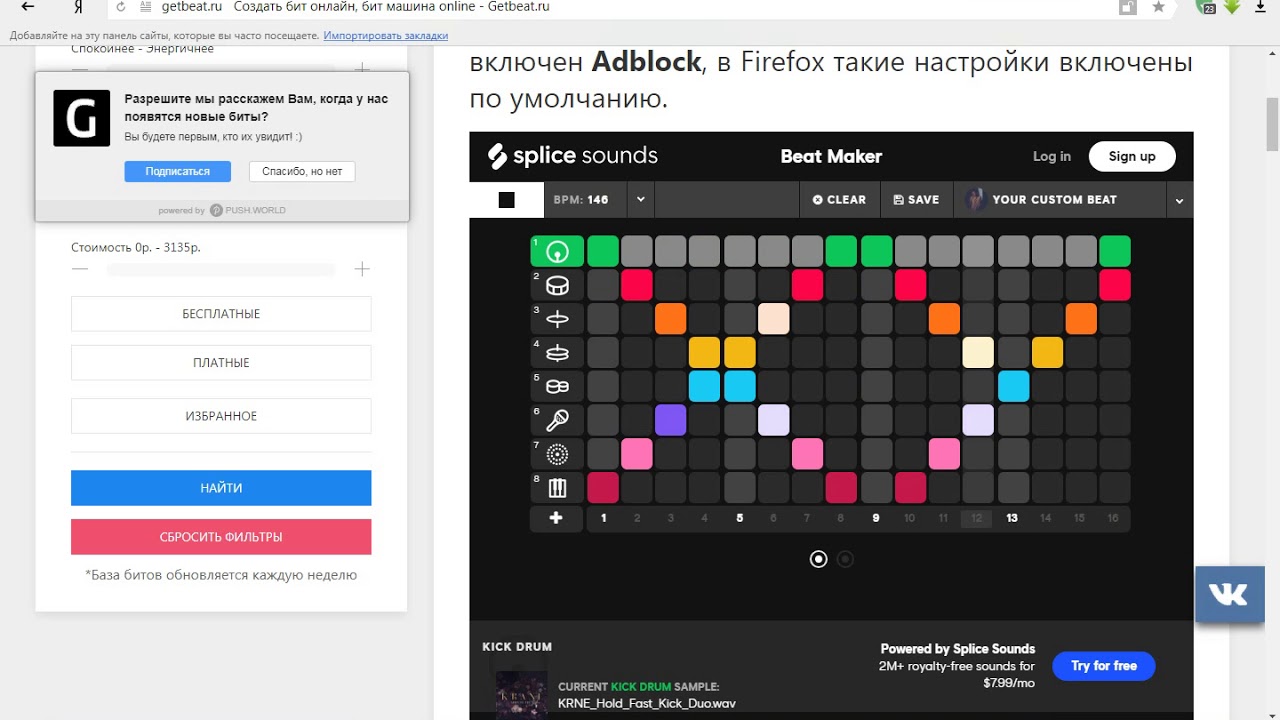Open the Splice Sounds logo link
Viewport: 1280px width, 720px height.
point(572,156)
